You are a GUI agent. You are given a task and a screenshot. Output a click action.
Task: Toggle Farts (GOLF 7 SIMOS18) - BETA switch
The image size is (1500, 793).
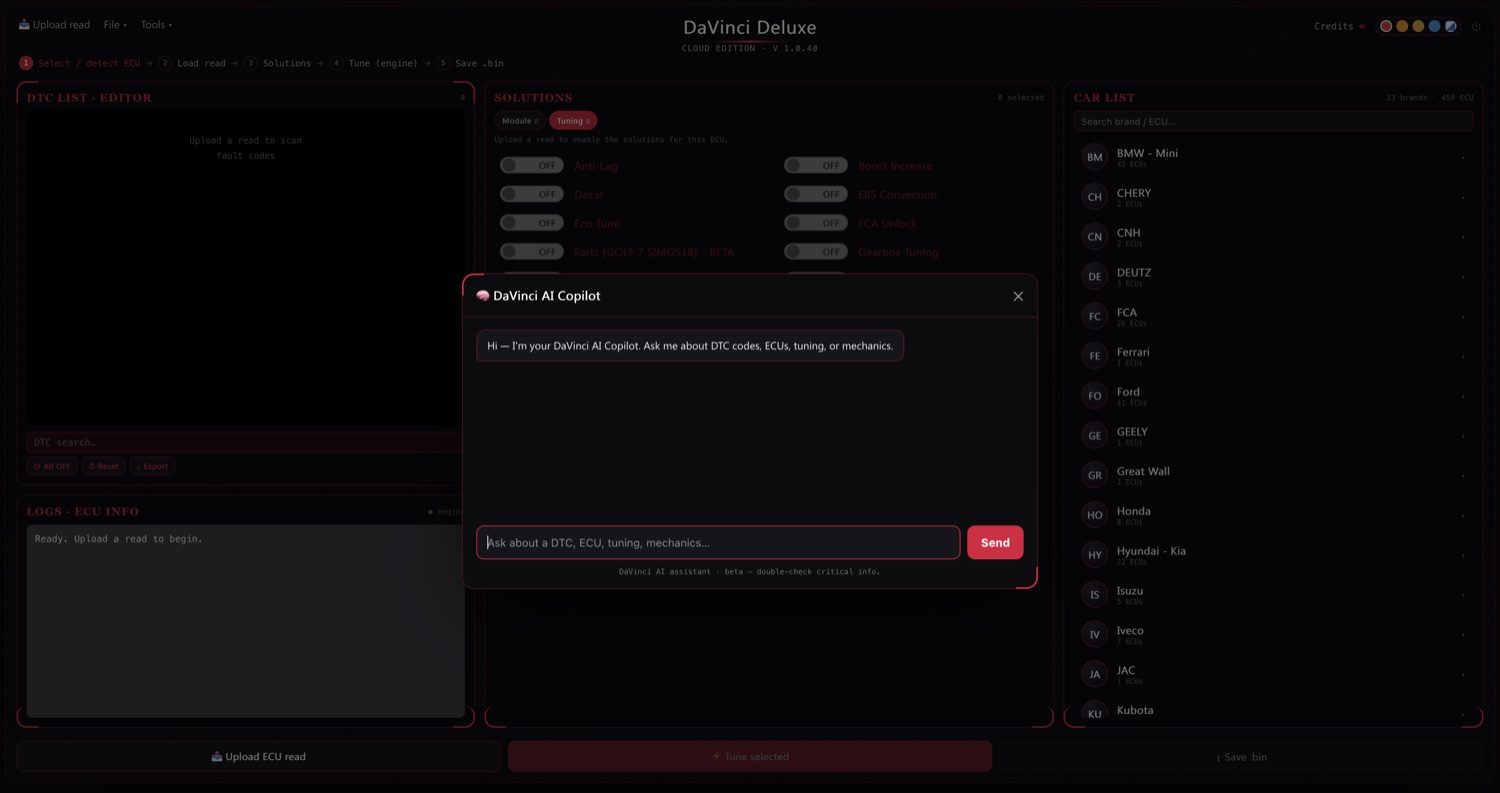click(x=531, y=252)
